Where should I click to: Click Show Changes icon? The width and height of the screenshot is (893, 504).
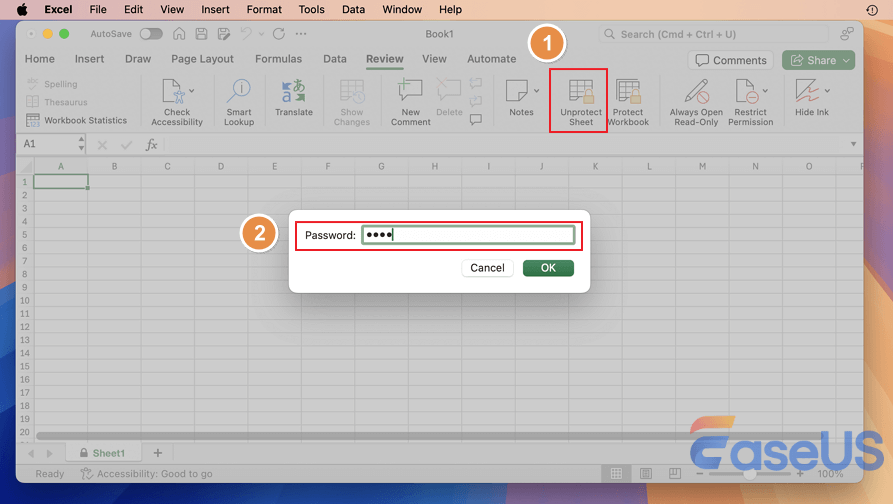point(352,91)
